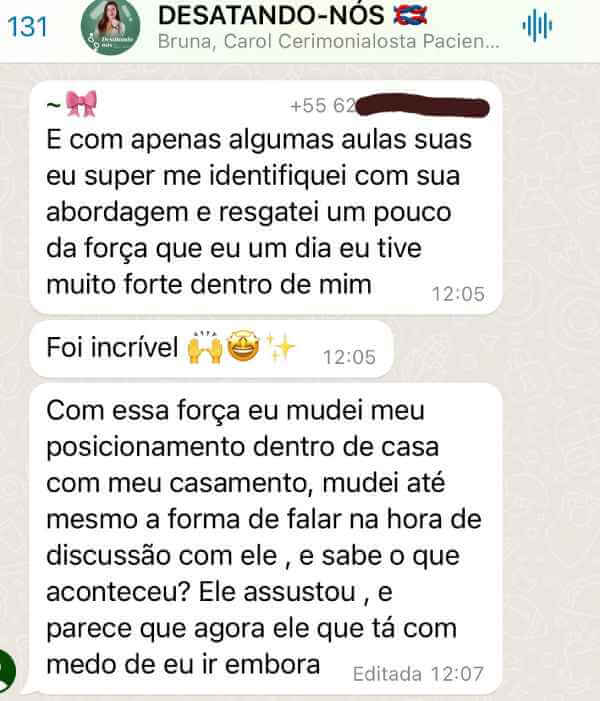Open group info via DESATANDO-NÓS title
This screenshot has height=701, width=600.
pos(271,15)
